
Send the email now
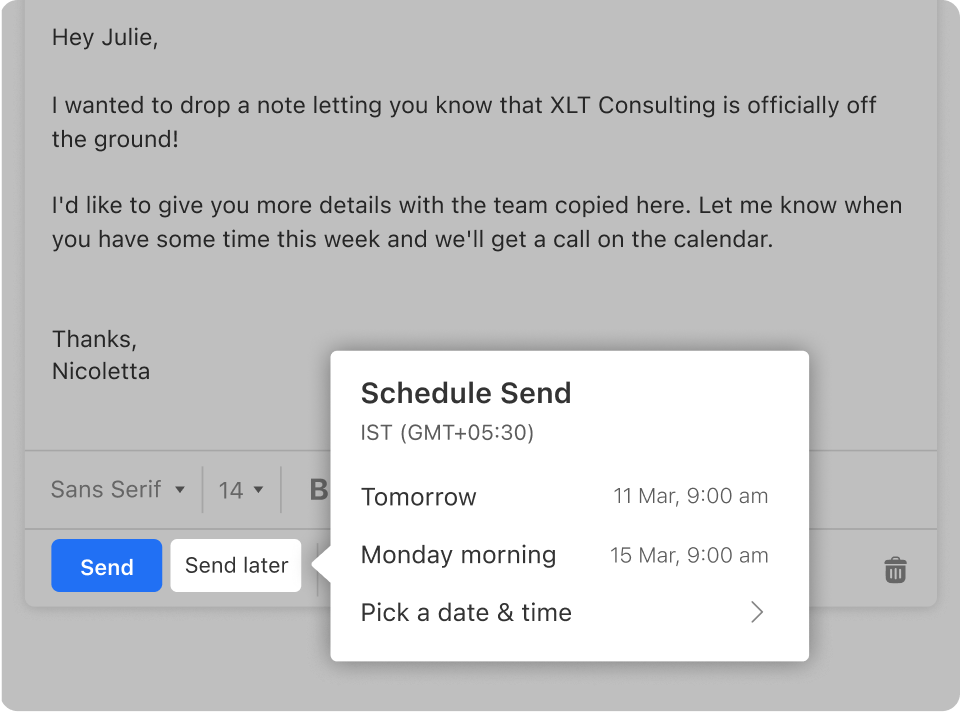(x=106, y=565)
